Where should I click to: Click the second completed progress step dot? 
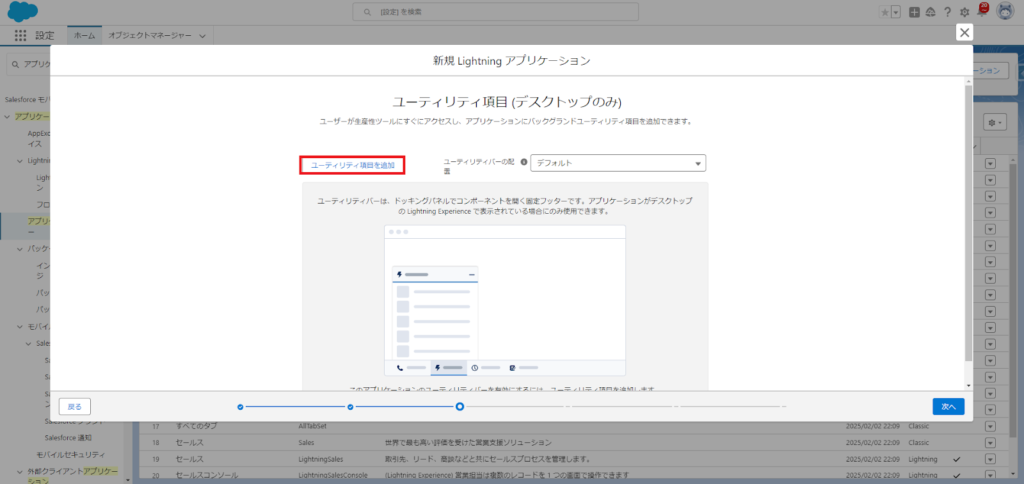tap(351, 406)
